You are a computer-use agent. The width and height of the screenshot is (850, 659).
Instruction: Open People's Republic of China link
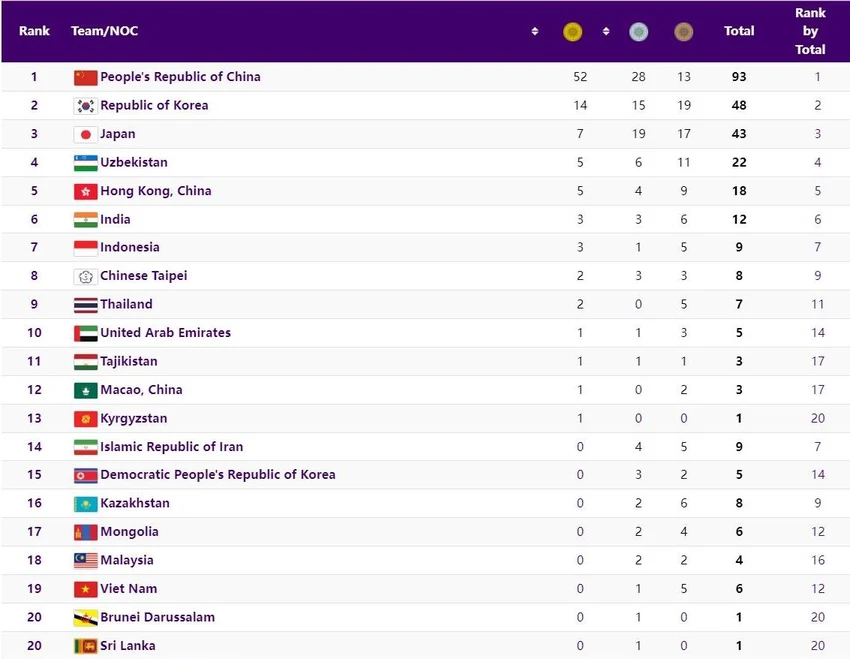pyautogui.click(x=180, y=77)
